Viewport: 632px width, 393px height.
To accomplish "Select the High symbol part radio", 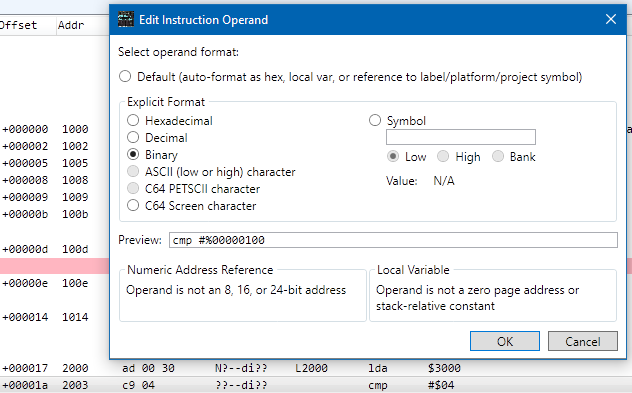I will (443, 156).
